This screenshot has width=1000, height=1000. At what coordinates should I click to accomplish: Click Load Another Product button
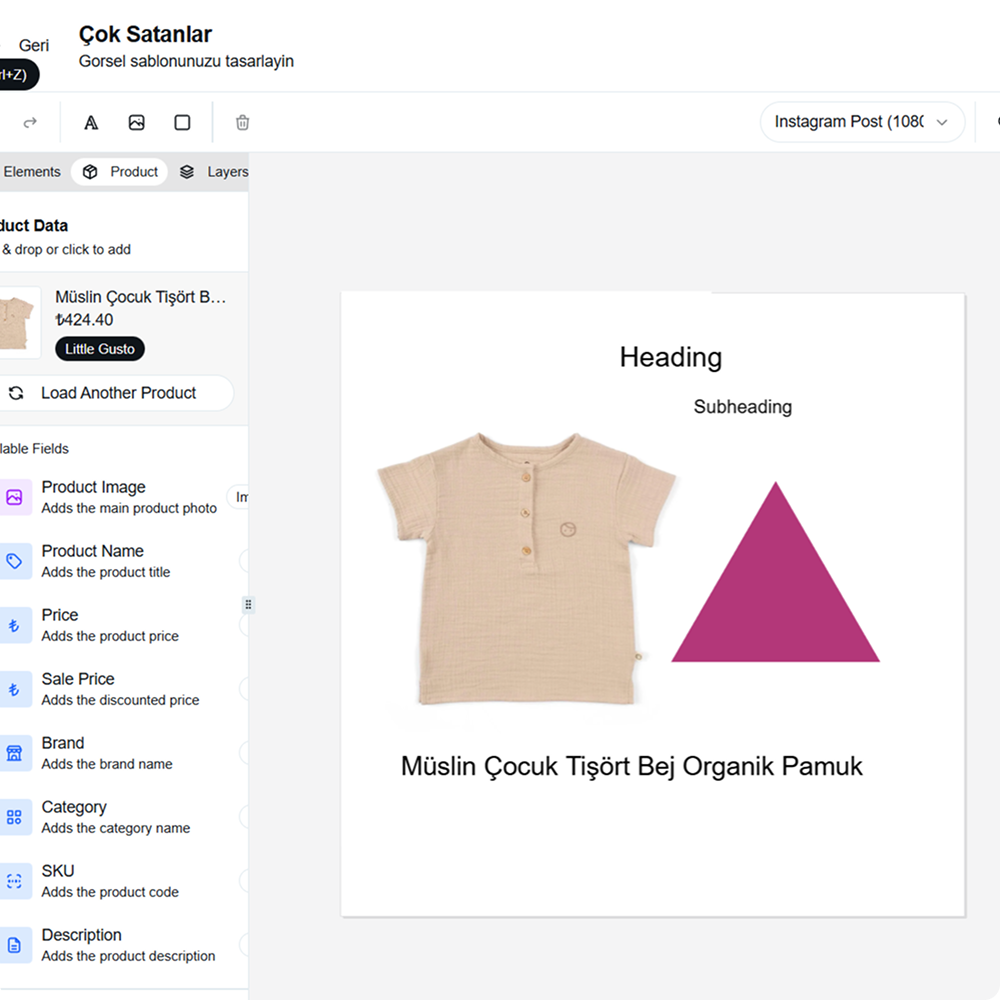(117, 393)
